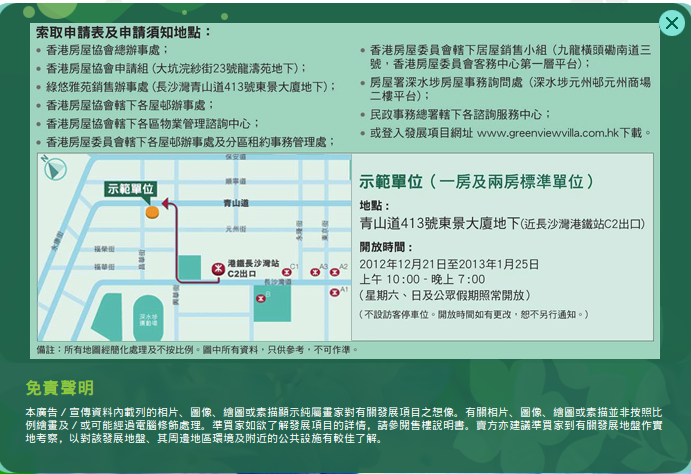Click the MTR exit A1 icon
This screenshot has width=691, height=474.
tap(335, 293)
